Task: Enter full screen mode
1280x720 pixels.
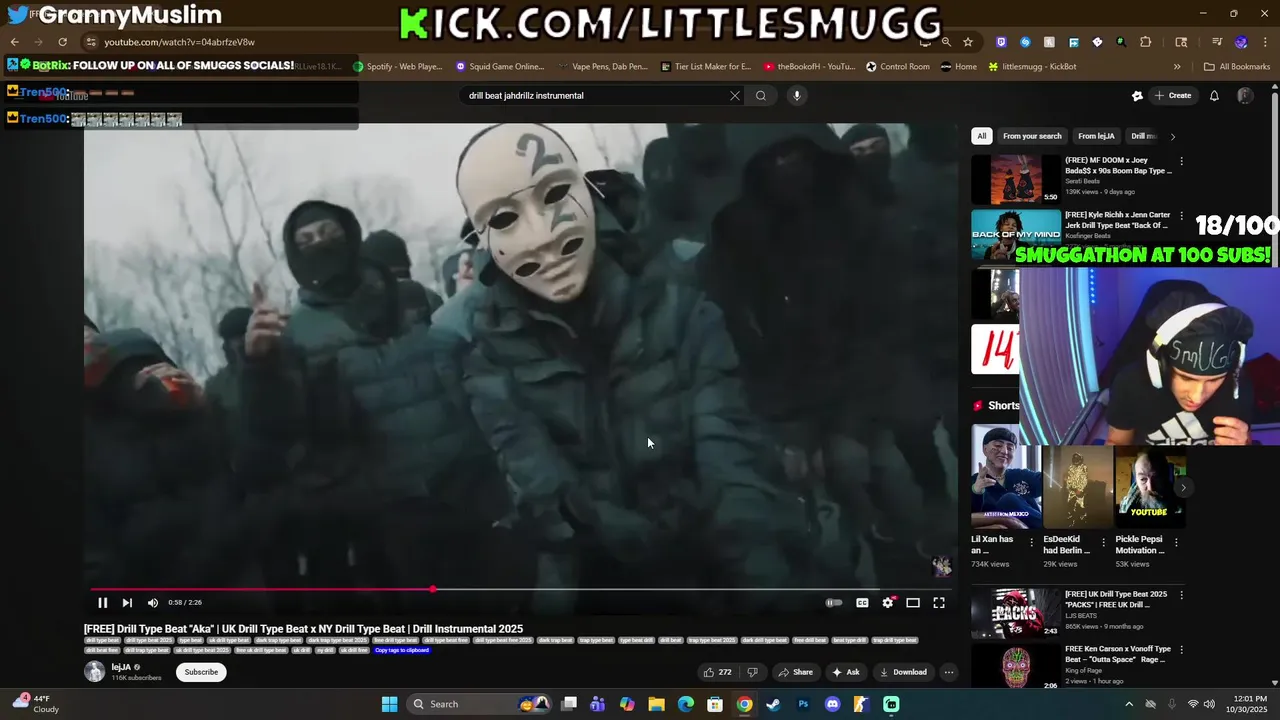Action: click(x=939, y=603)
